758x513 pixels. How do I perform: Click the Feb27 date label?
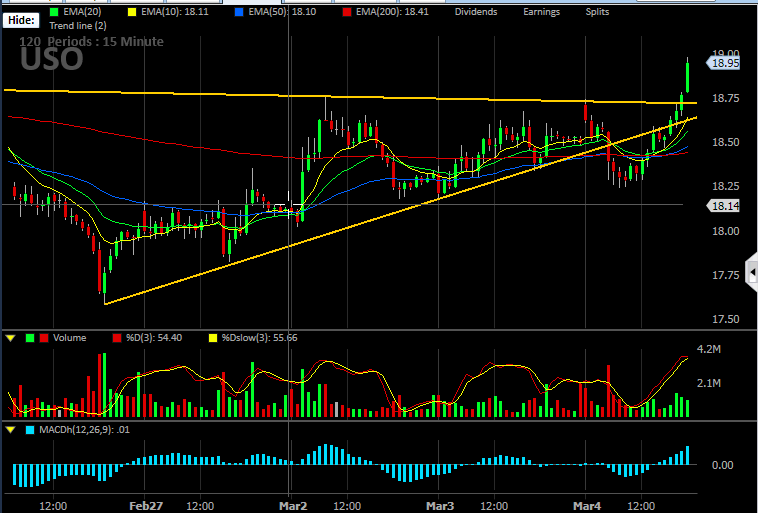(x=146, y=506)
